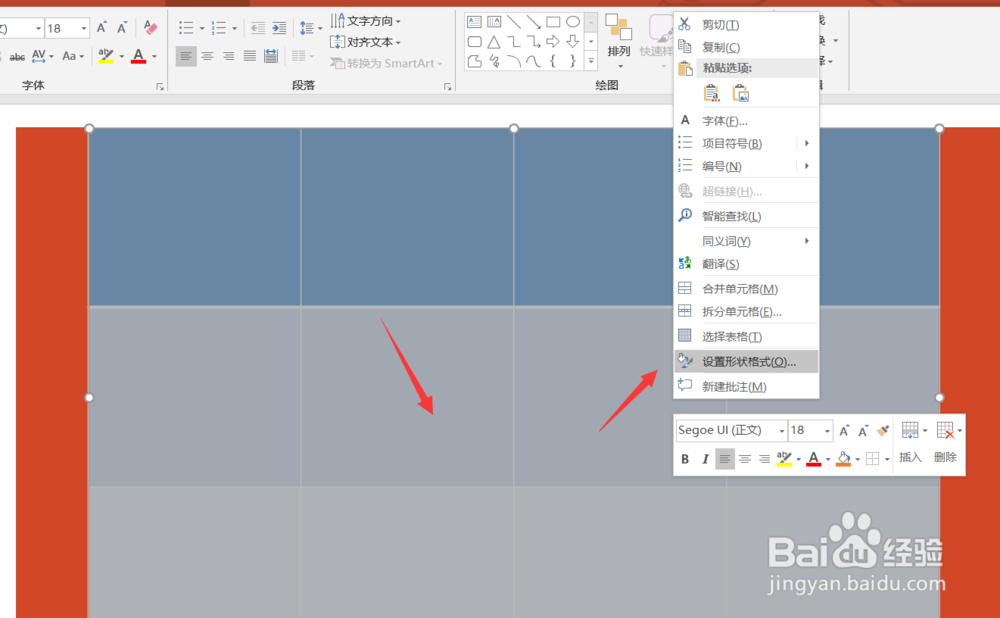Image resolution: width=1000 pixels, height=618 pixels.
Task: Click the paste as picture icon
Action: [740, 93]
